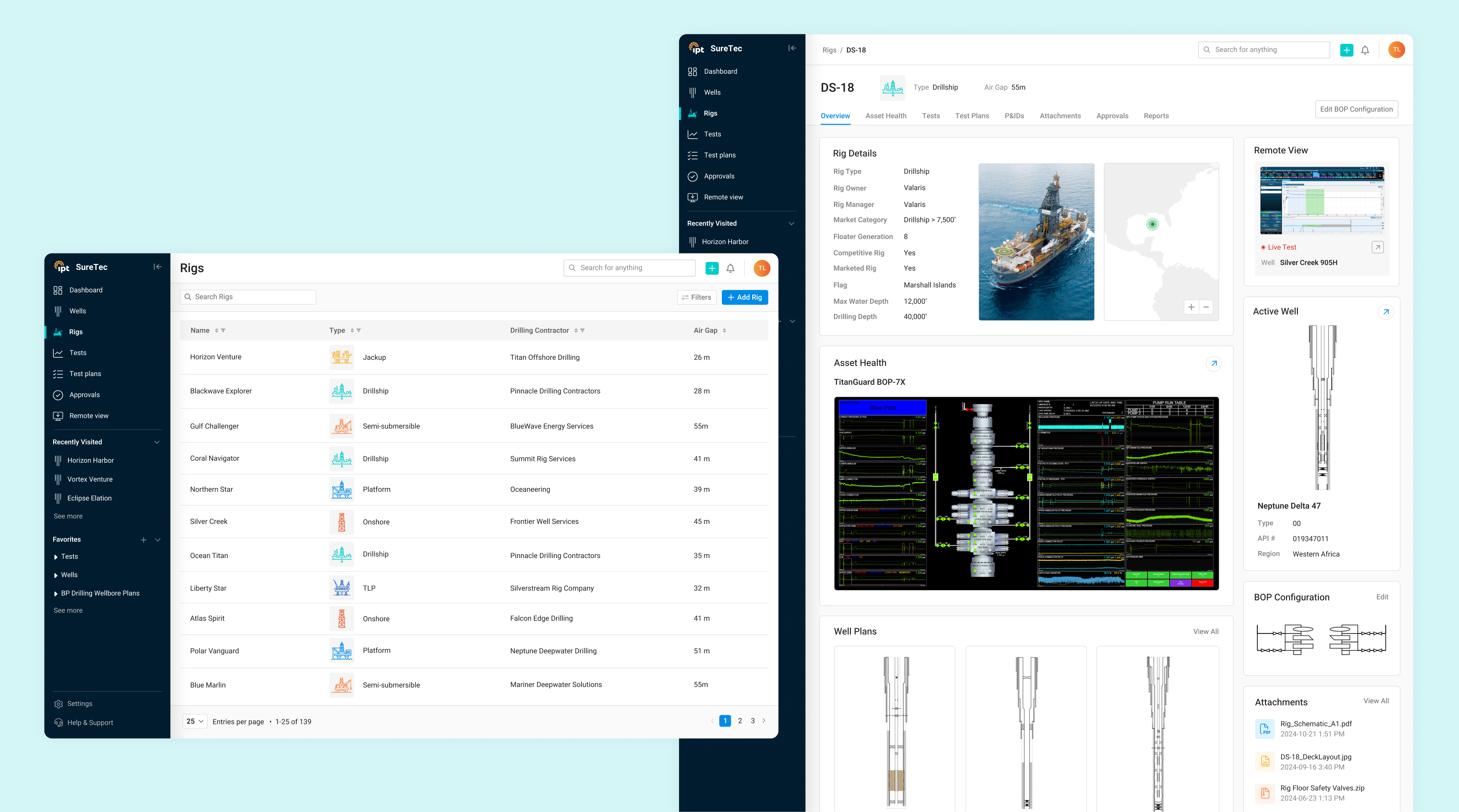Click the Add Rig button
This screenshot has width=1459, height=812.
tap(744, 297)
